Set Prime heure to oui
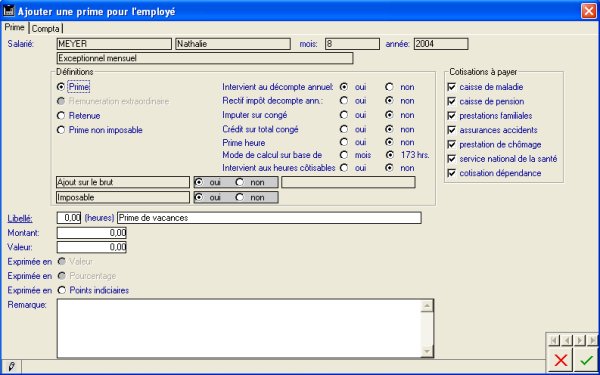Screen dimensions: 600x375 (344, 142)
